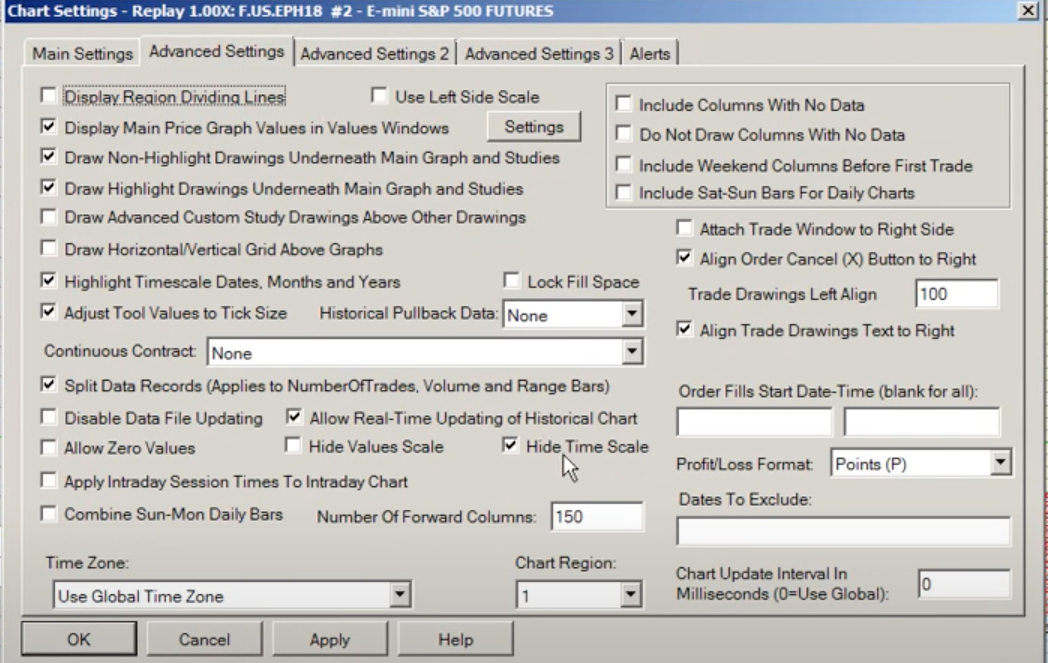Close the Chart Settings dialog

(x=1027, y=10)
